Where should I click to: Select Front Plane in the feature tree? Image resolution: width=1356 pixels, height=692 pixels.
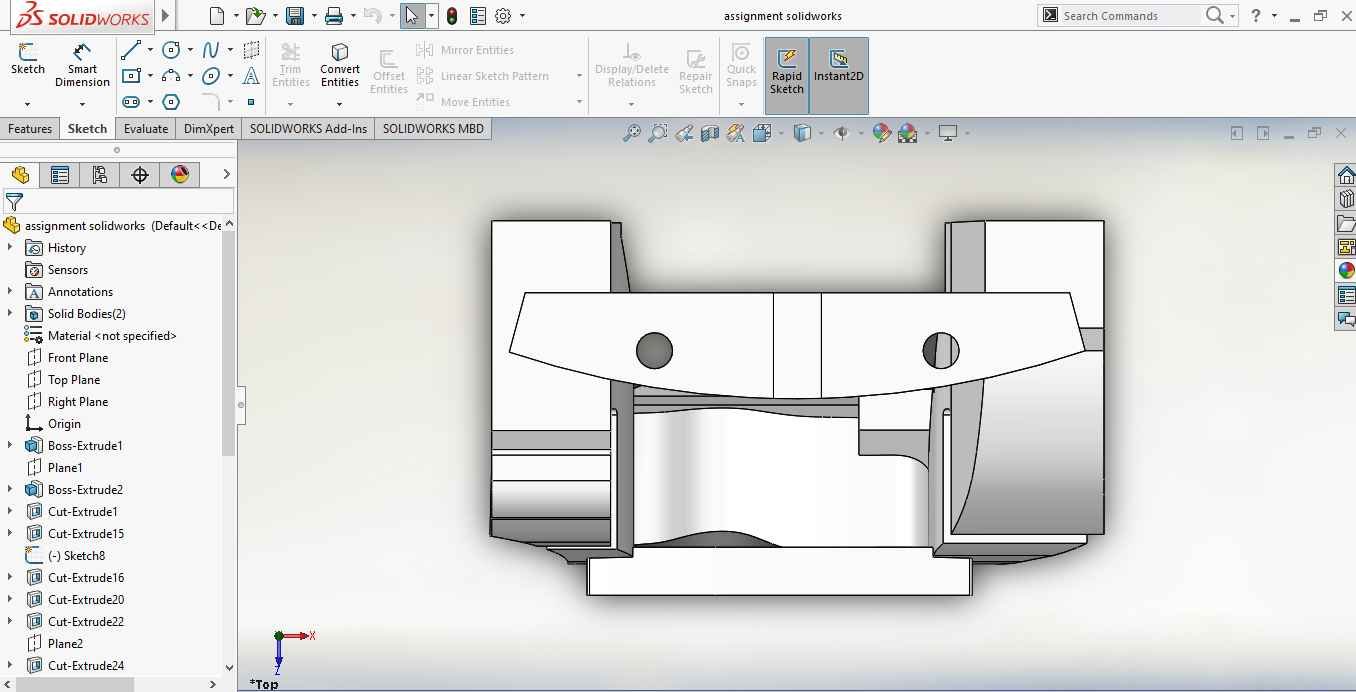77,358
